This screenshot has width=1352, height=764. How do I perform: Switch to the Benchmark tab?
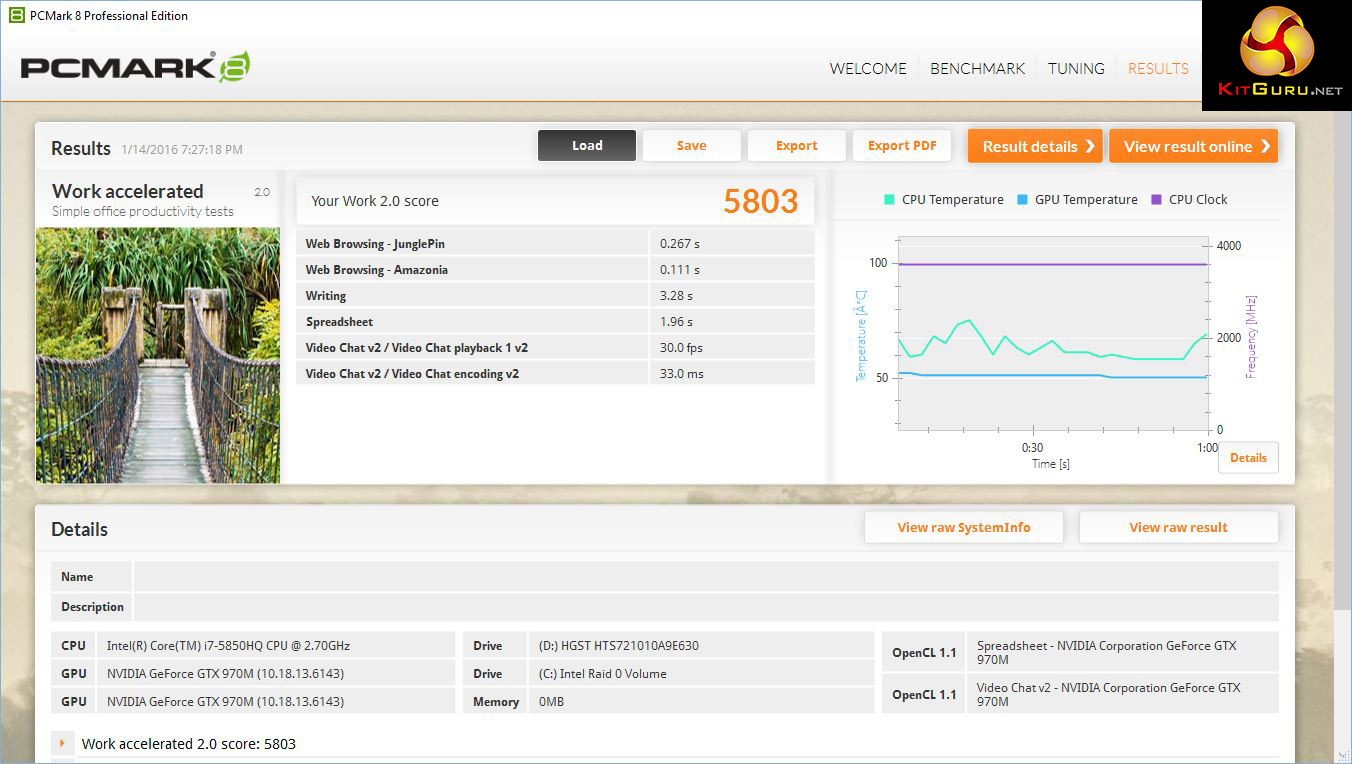[977, 69]
